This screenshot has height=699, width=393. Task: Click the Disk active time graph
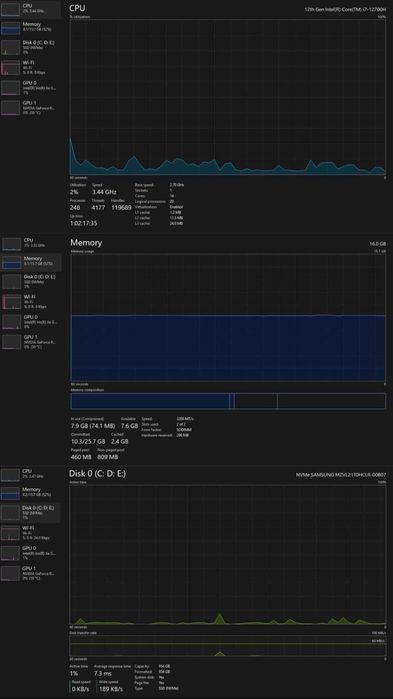click(x=228, y=554)
